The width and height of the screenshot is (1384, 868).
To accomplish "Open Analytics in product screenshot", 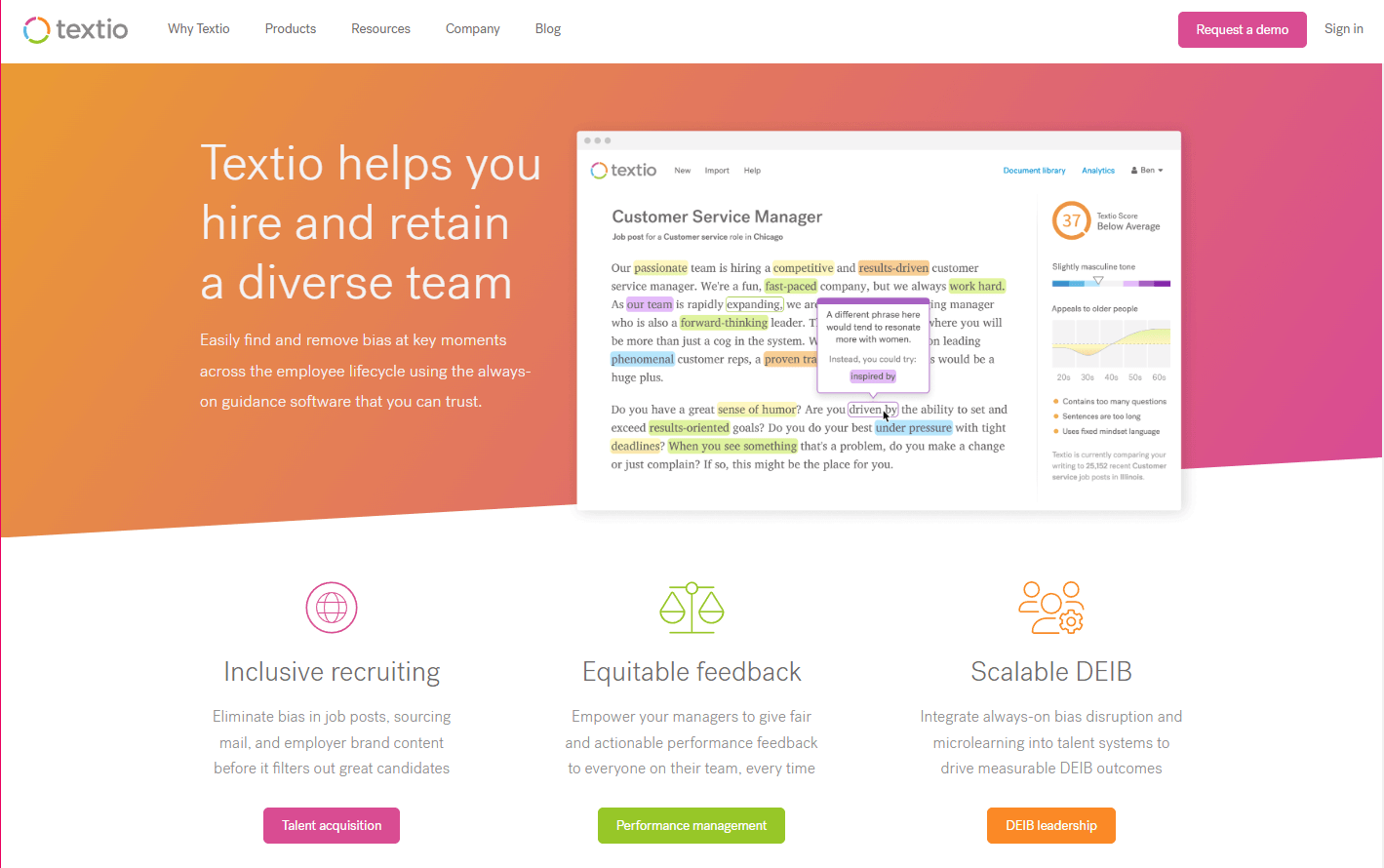I will tap(1098, 171).
